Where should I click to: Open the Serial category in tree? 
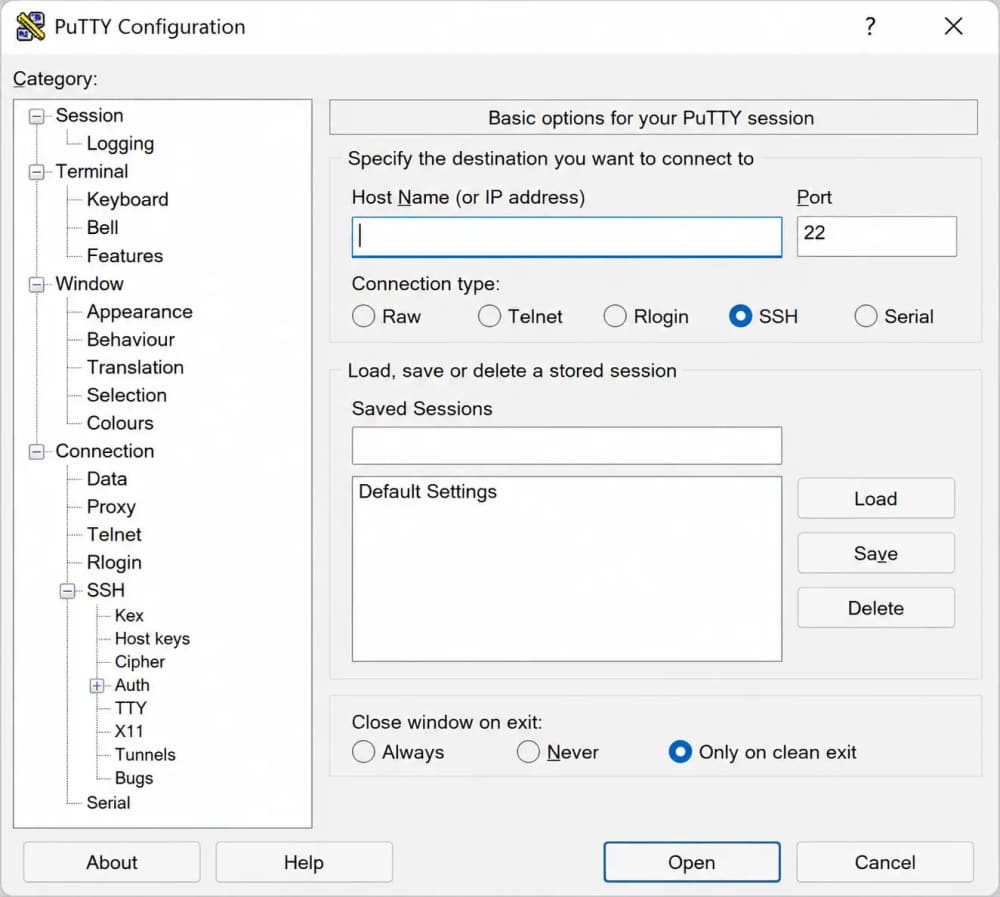point(108,803)
